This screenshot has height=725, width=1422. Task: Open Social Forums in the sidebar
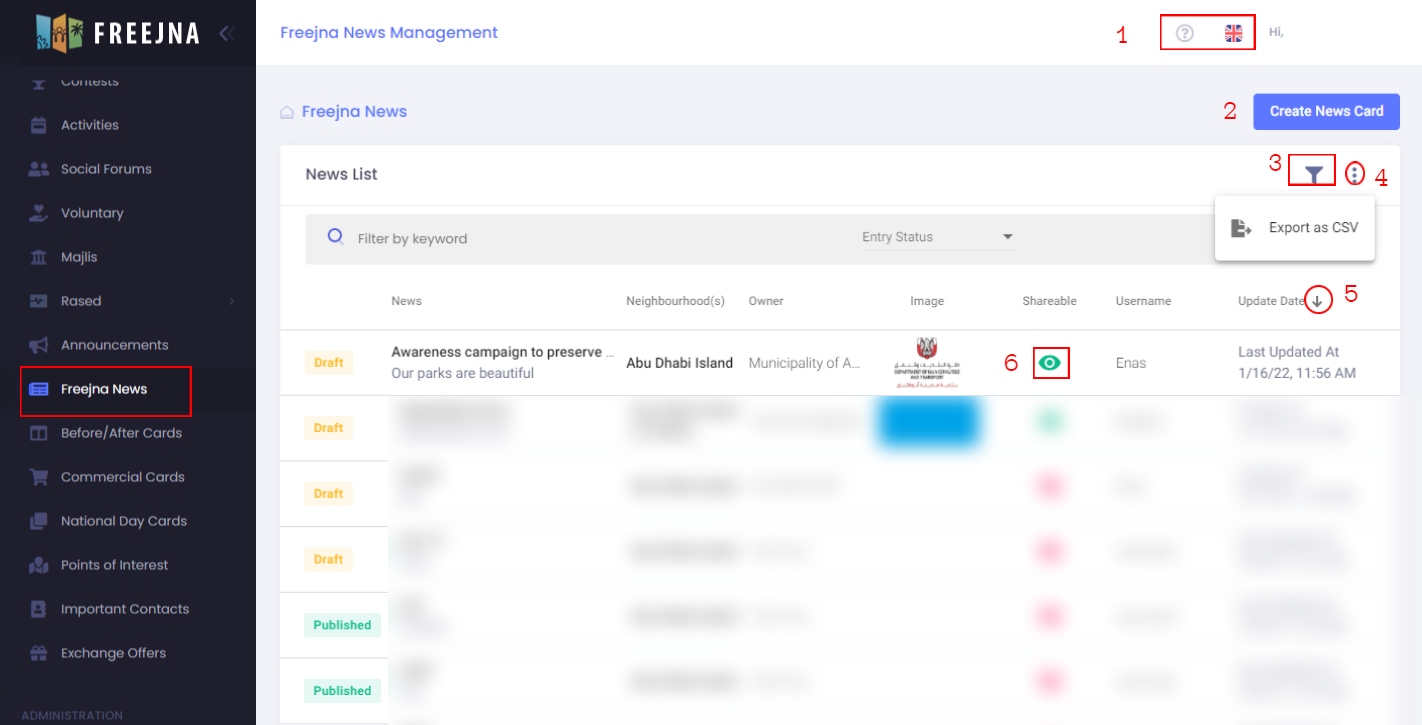pos(106,169)
